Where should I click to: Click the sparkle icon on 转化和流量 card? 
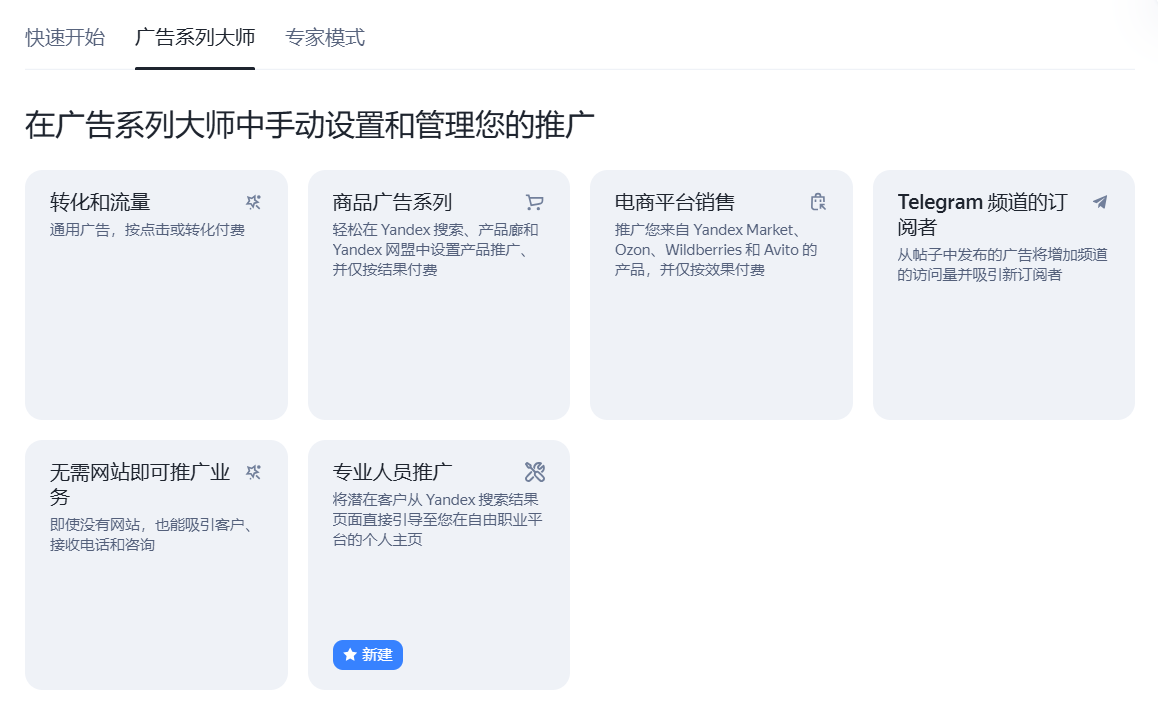coord(253,202)
